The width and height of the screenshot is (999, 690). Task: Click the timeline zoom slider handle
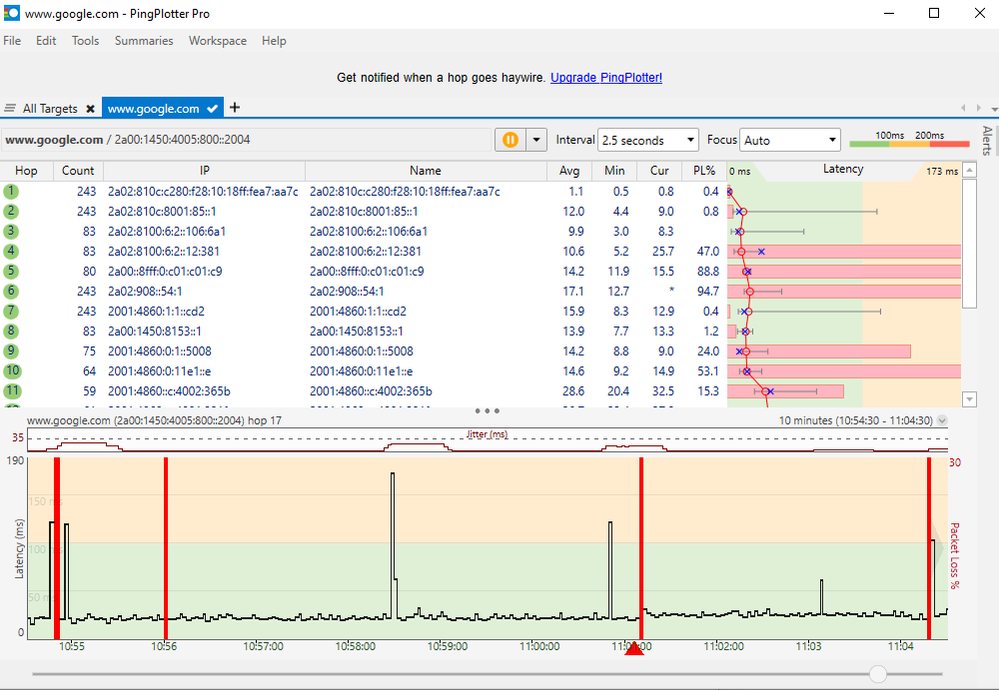878,673
